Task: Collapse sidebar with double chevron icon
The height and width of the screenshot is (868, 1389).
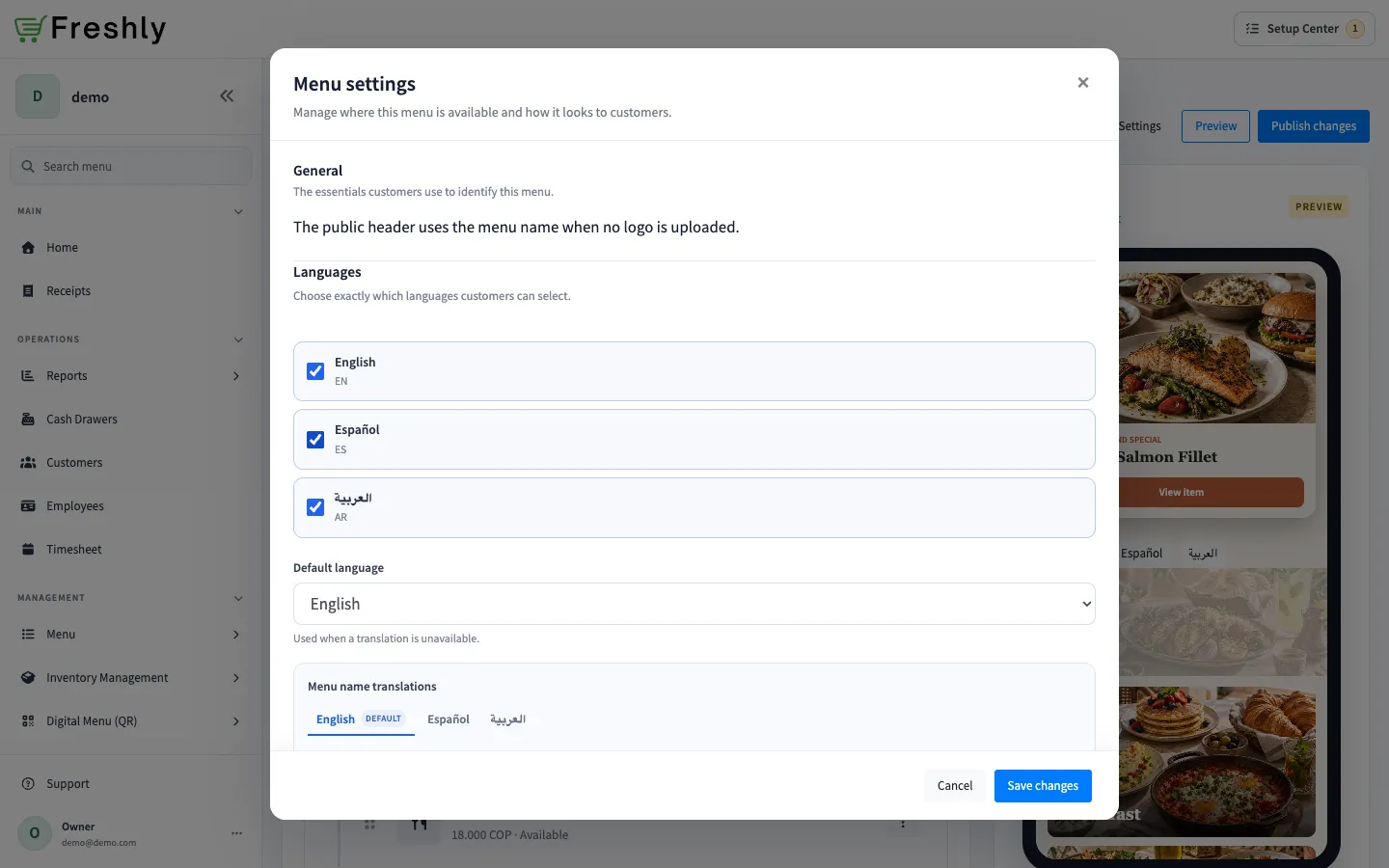Action: point(227,95)
